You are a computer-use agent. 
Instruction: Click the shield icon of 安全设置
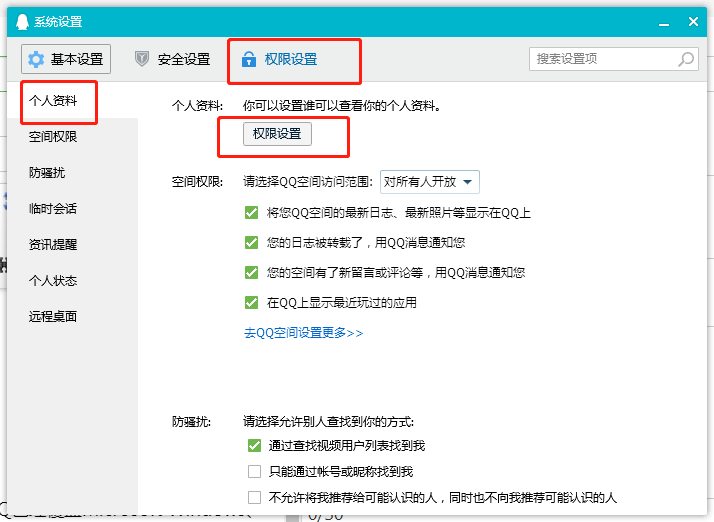[142, 59]
